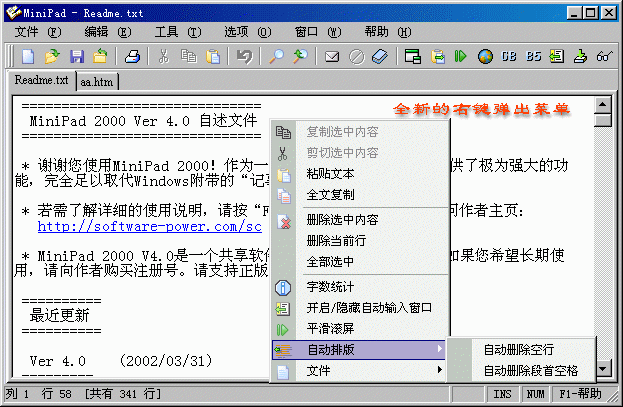Screen dimensions: 623x407
Task: Open the 选项 (O) menu
Action: pyautogui.click(x=248, y=32)
